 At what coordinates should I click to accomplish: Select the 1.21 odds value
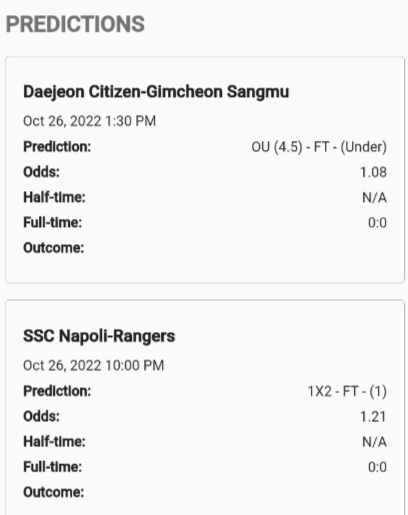(x=373, y=417)
